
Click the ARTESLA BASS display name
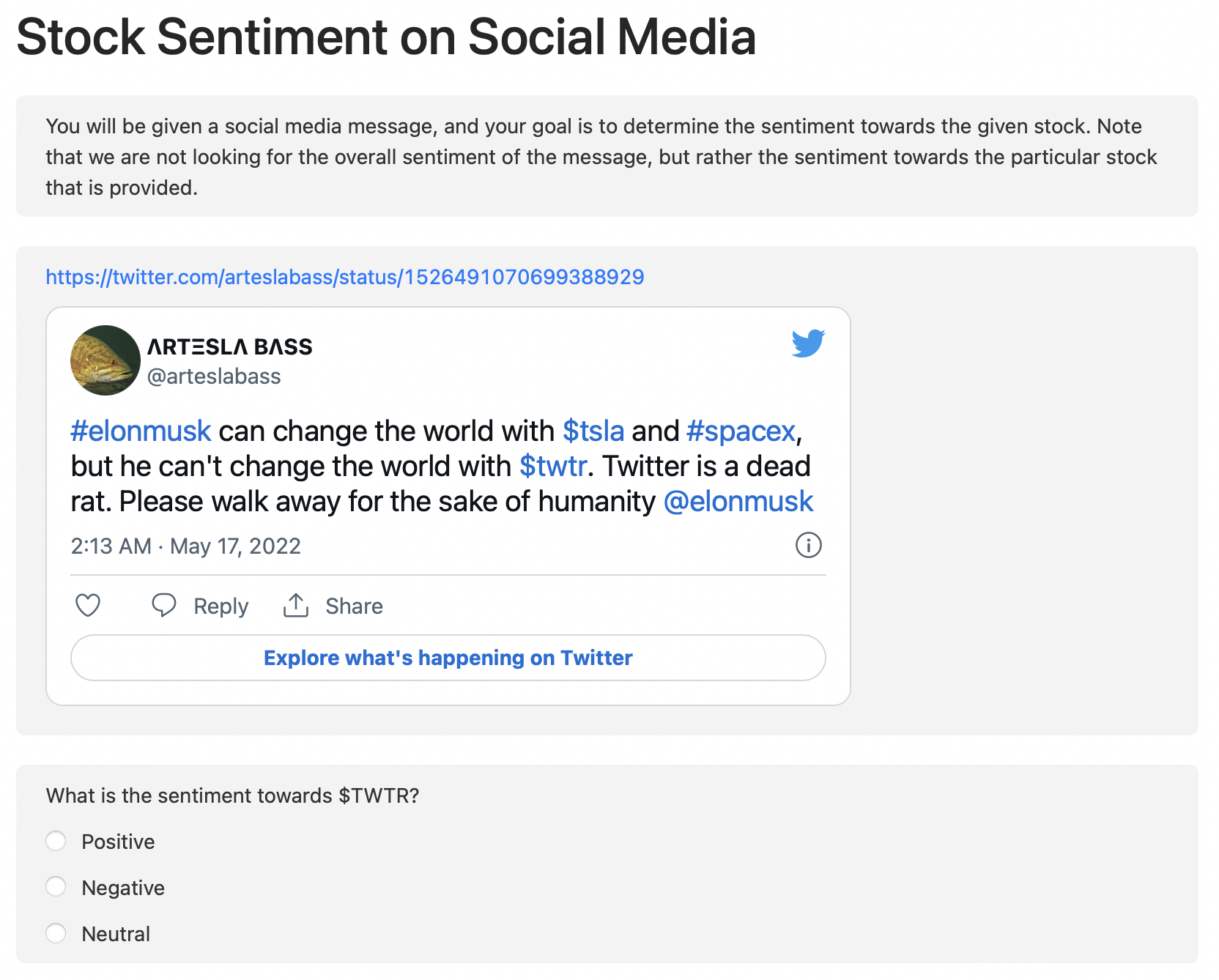230,346
